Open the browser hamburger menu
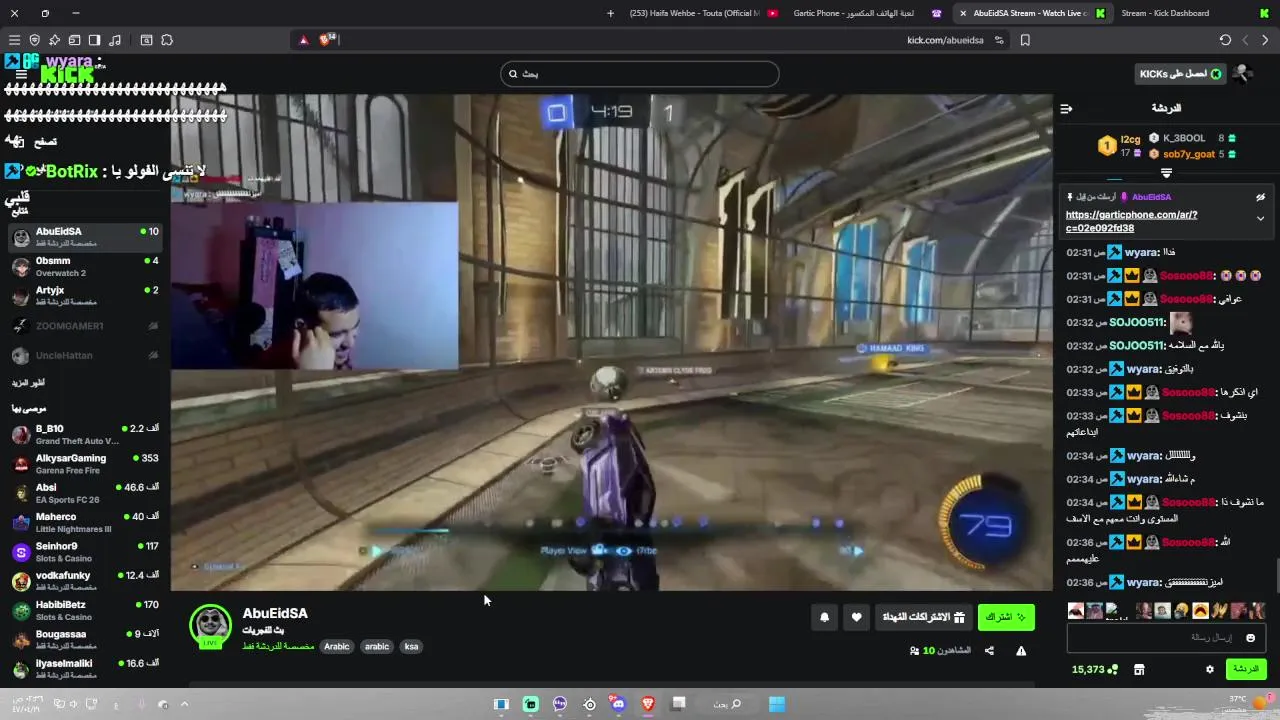 [x=14, y=40]
